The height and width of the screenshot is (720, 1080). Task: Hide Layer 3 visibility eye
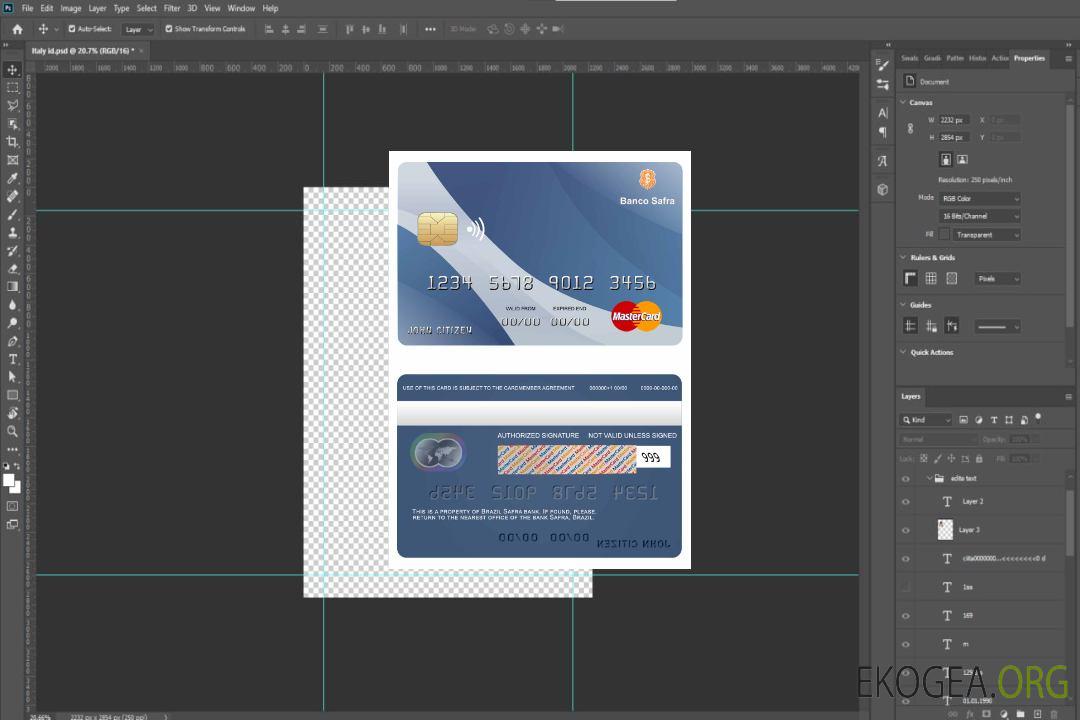click(x=906, y=531)
